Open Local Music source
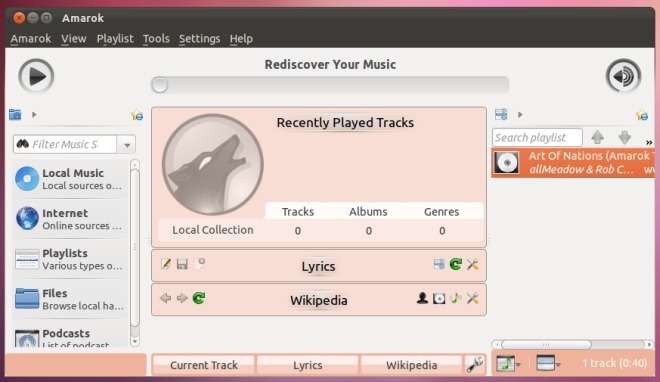660x382 pixels. (x=70, y=179)
